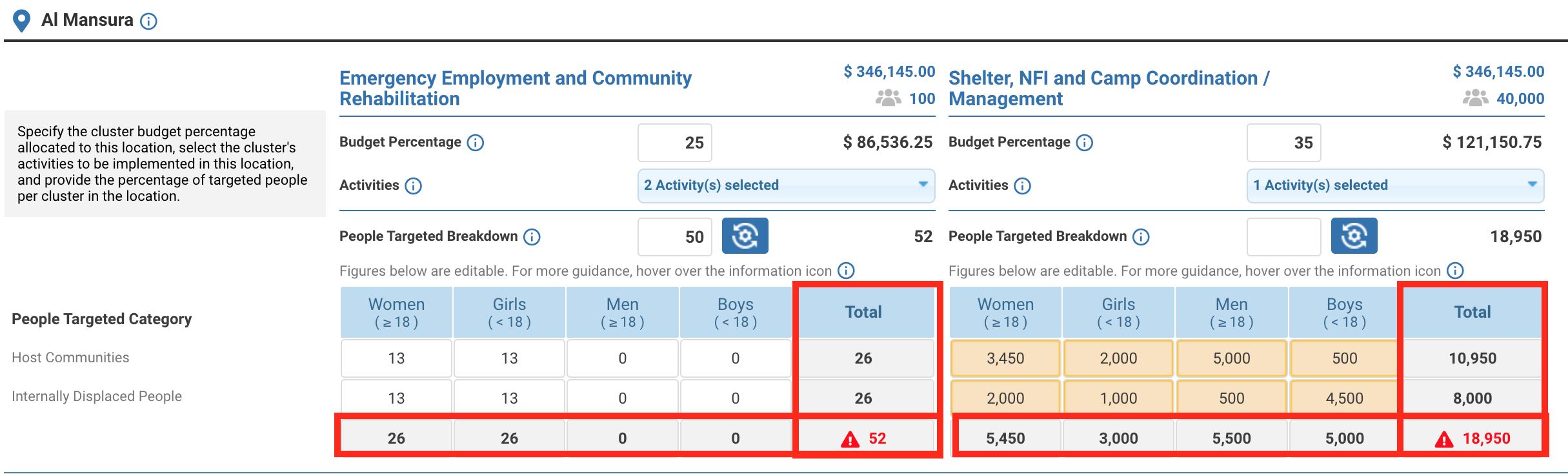Edit the budget percentage field showing 25

point(675,143)
